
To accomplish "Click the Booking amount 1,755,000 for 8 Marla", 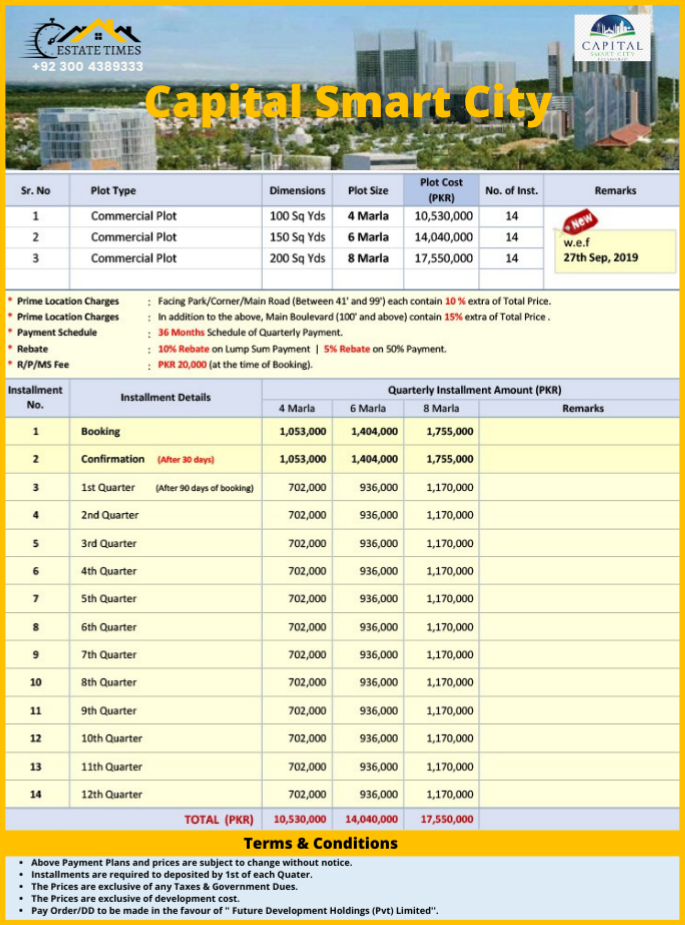I will (450, 431).
